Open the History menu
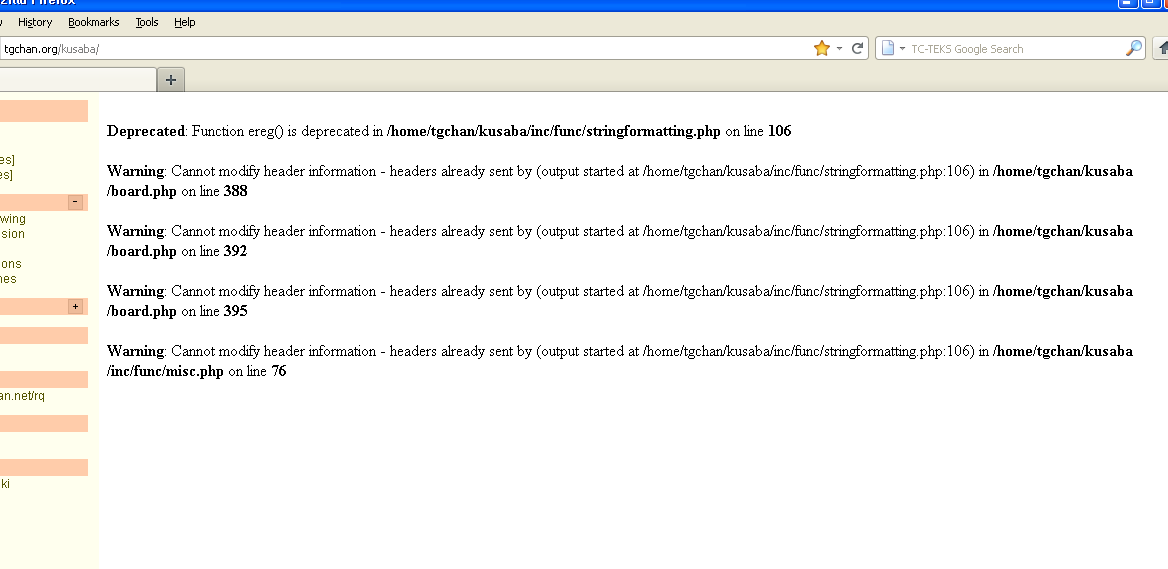 click(35, 22)
